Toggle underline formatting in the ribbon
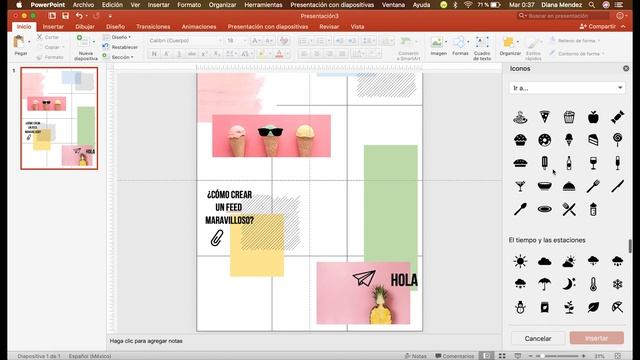 click(179, 54)
